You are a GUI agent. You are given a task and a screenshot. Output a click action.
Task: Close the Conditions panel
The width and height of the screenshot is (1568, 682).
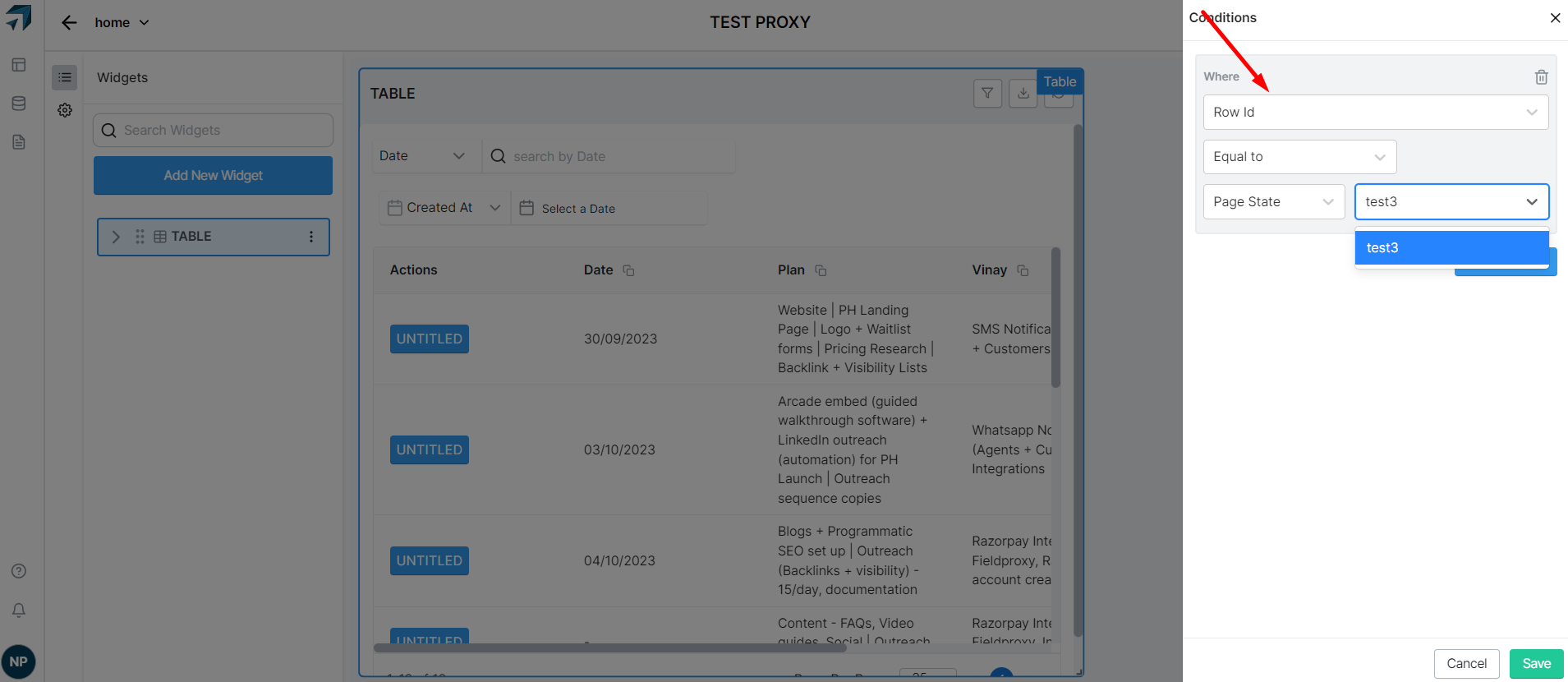pyautogui.click(x=1555, y=18)
